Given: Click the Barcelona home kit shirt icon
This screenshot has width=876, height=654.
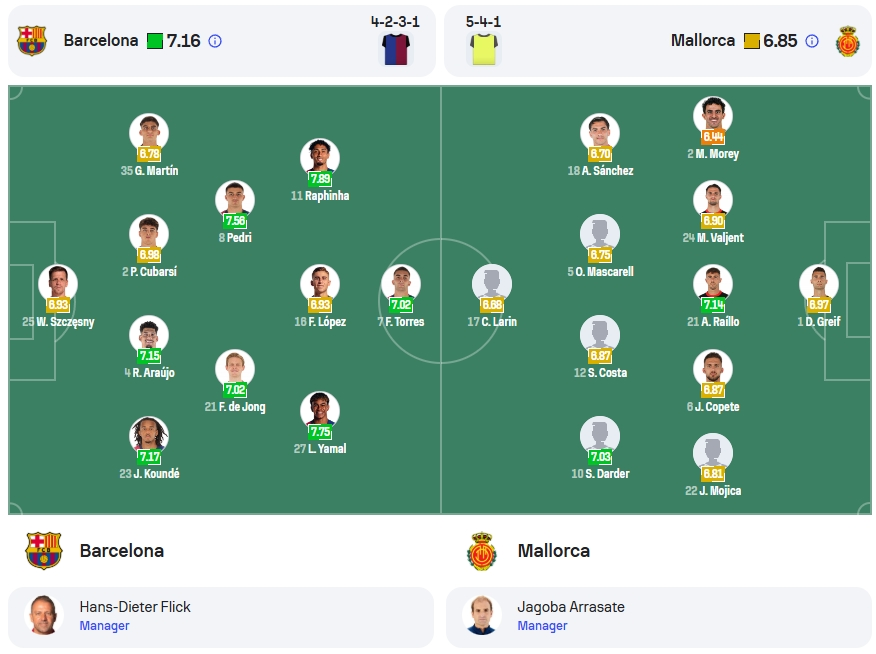Looking at the screenshot, I should [396, 49].
